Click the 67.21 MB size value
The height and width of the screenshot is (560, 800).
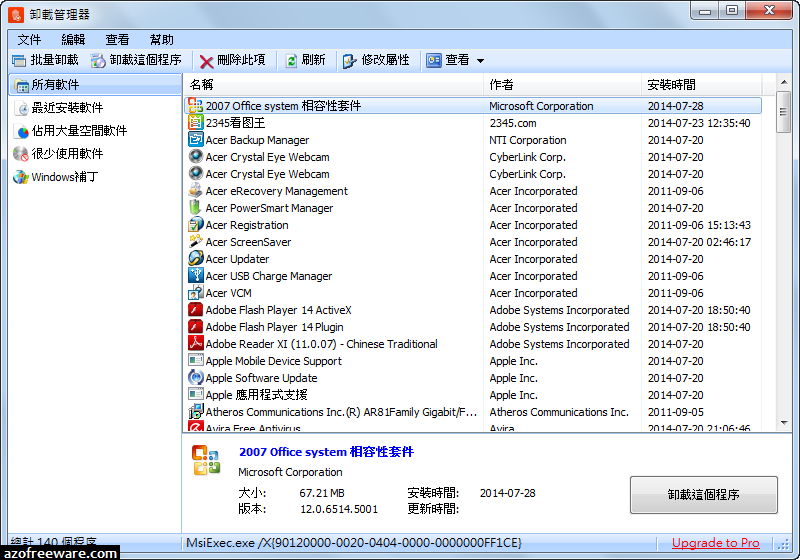click(322, 493)
